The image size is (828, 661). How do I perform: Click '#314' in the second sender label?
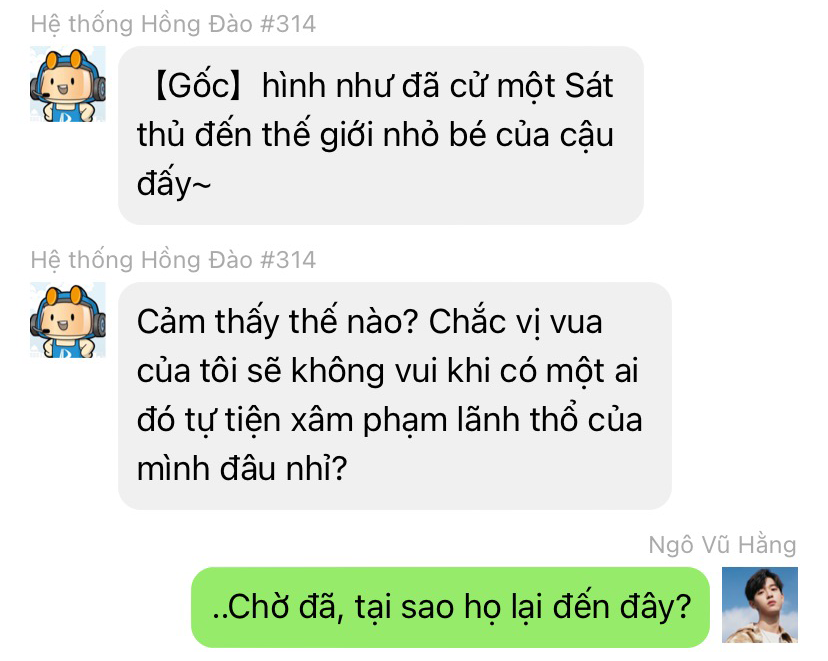click(x=288, y=260)
